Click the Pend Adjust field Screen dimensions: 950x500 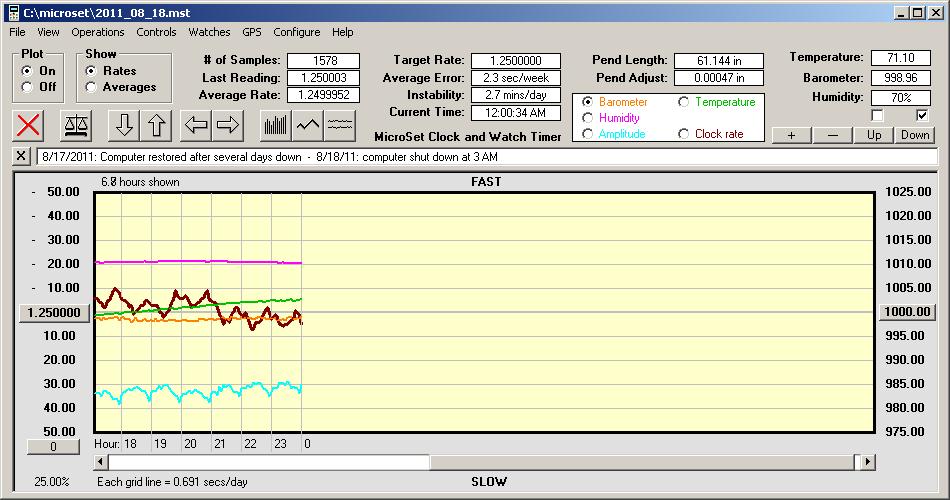(719, 78)
